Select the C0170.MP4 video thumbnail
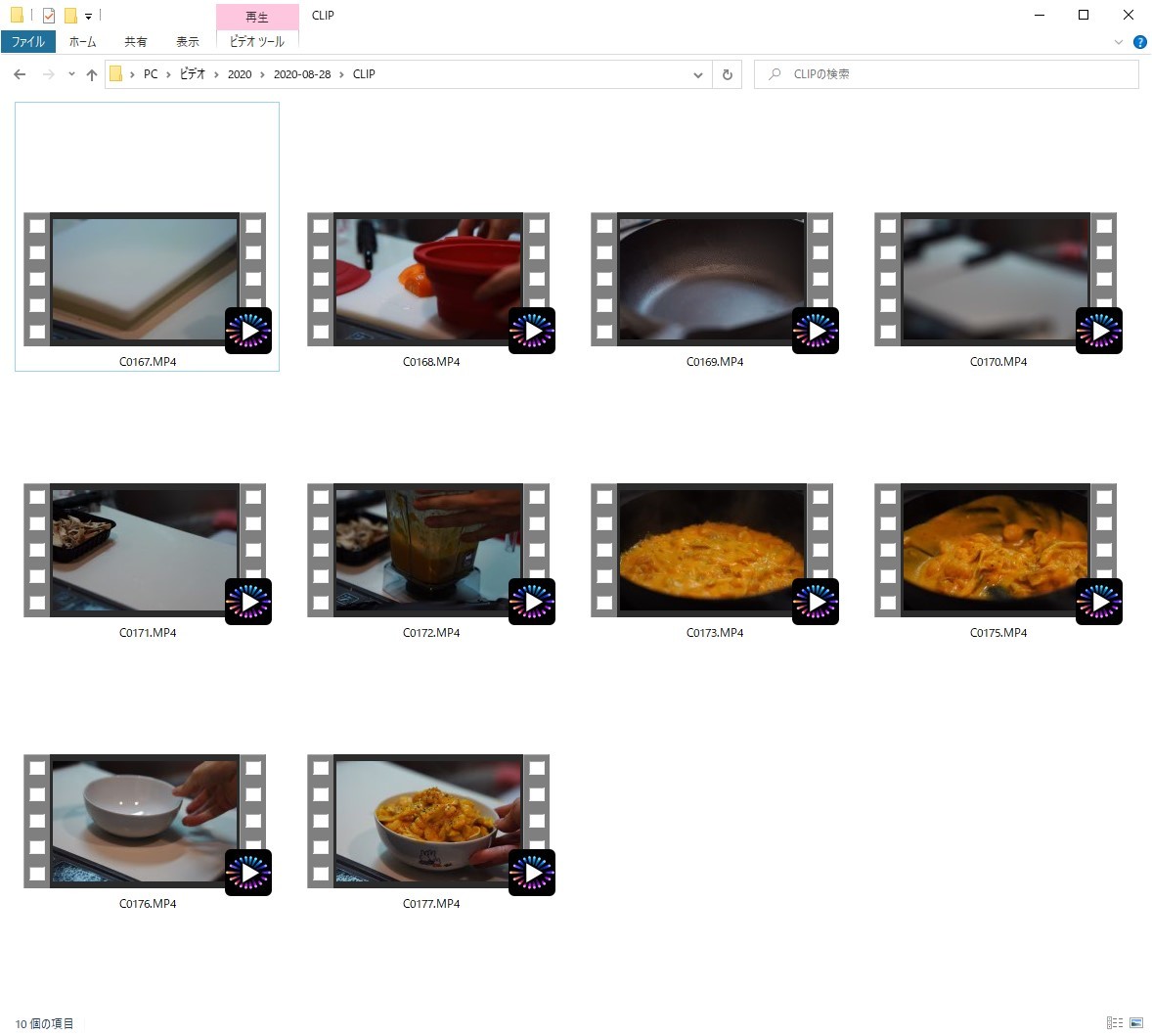This screenshot has width=1152, height=1036. point(996,279)
